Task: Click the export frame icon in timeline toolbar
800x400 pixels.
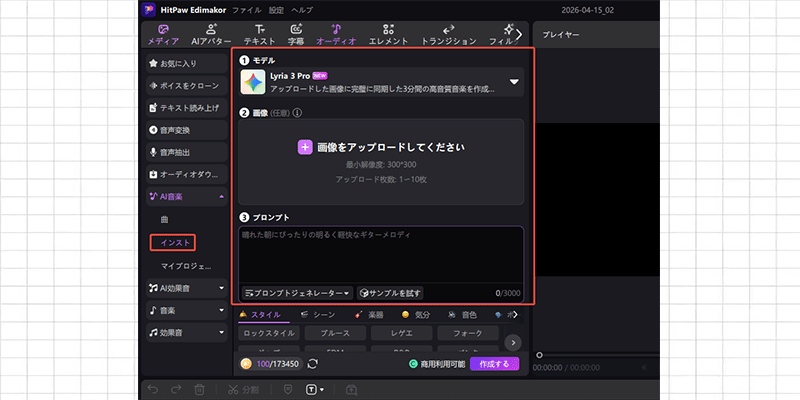Action: (351, 390)
